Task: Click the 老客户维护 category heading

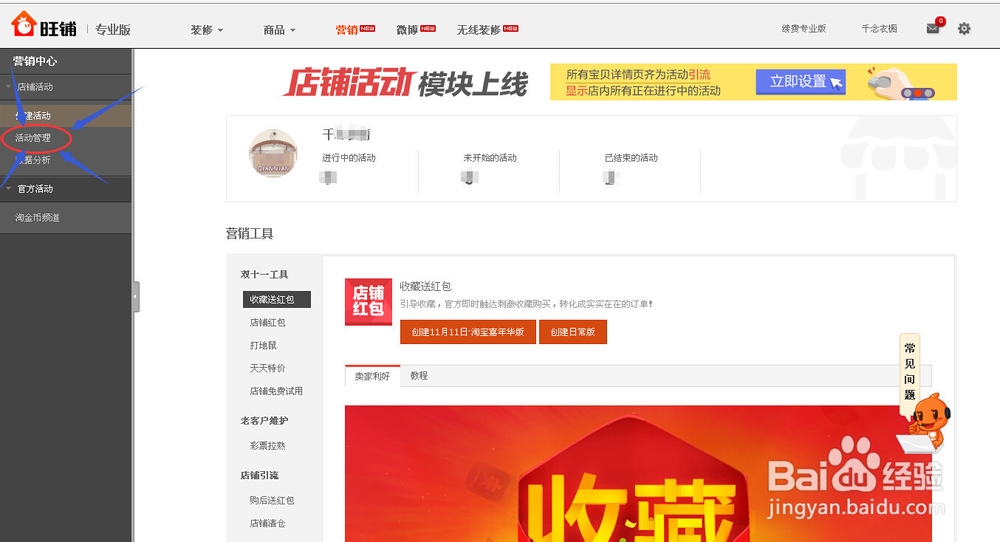Action: [x=264, y=421]
